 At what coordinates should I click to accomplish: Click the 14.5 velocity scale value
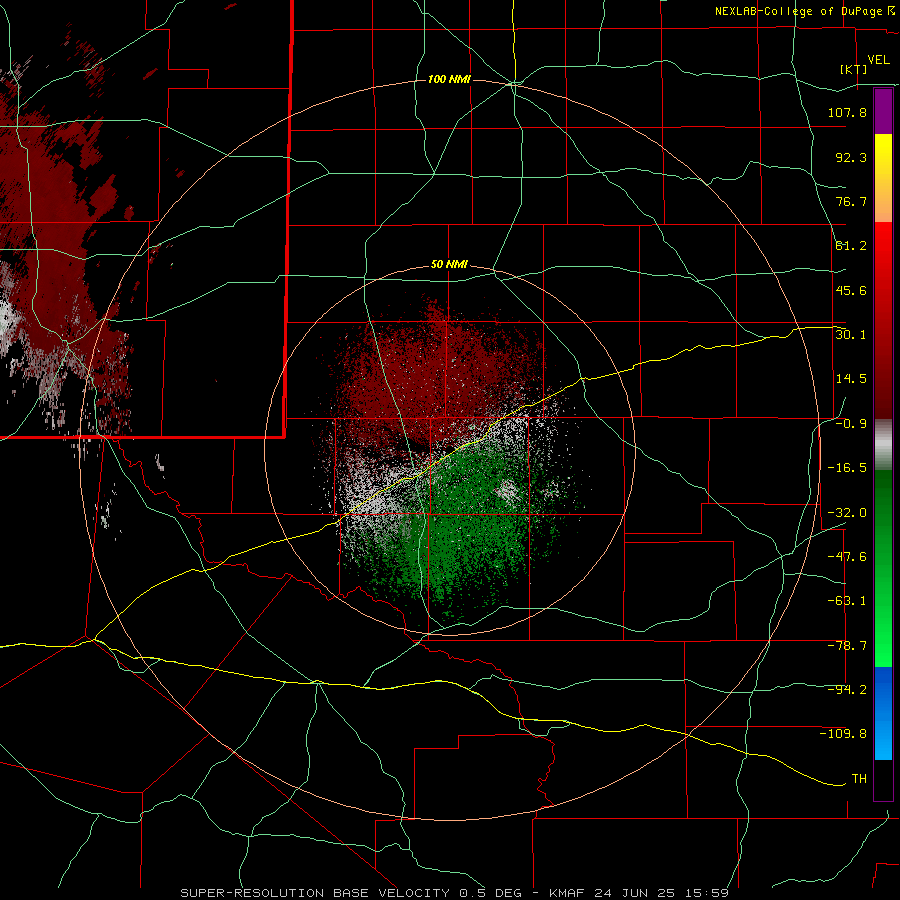click(851, 379)
